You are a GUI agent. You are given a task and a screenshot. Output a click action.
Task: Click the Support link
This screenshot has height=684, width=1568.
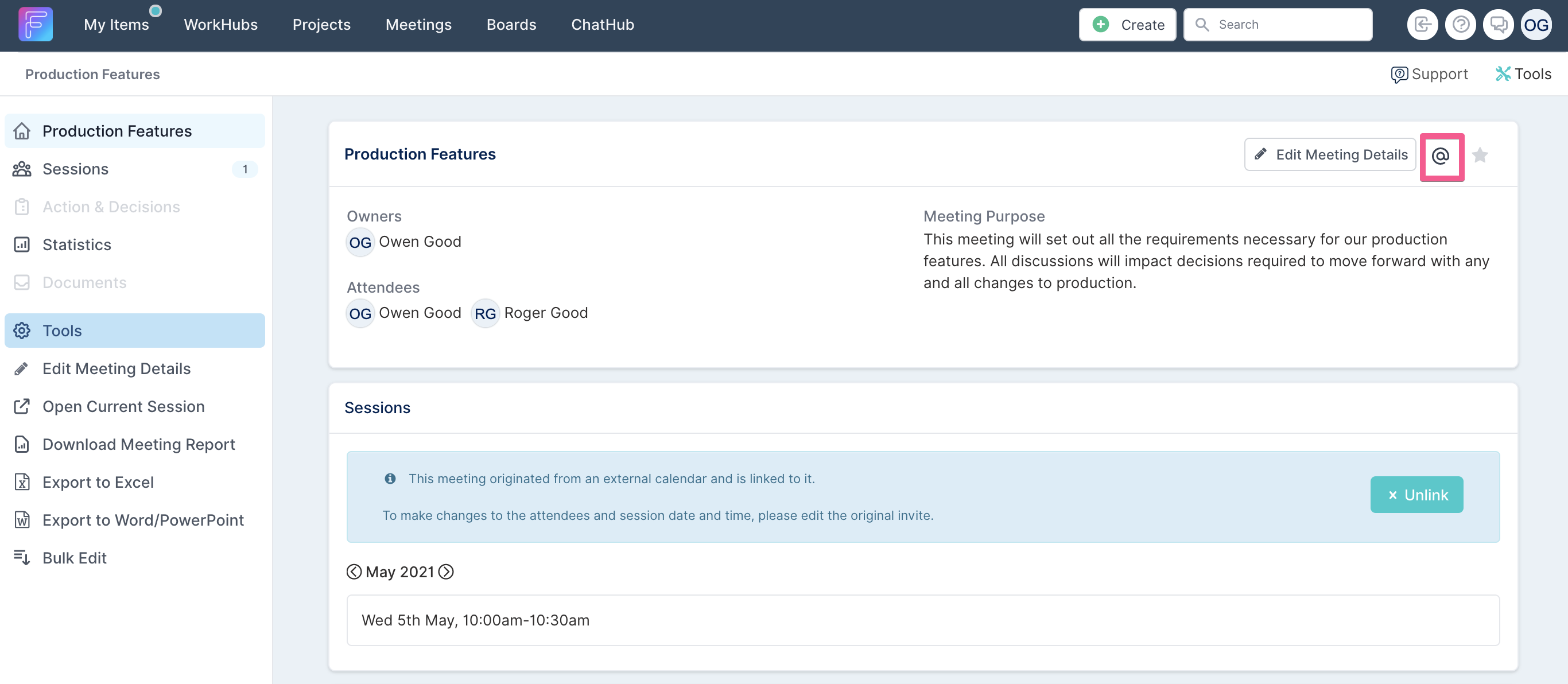[x=1429, y=74]
